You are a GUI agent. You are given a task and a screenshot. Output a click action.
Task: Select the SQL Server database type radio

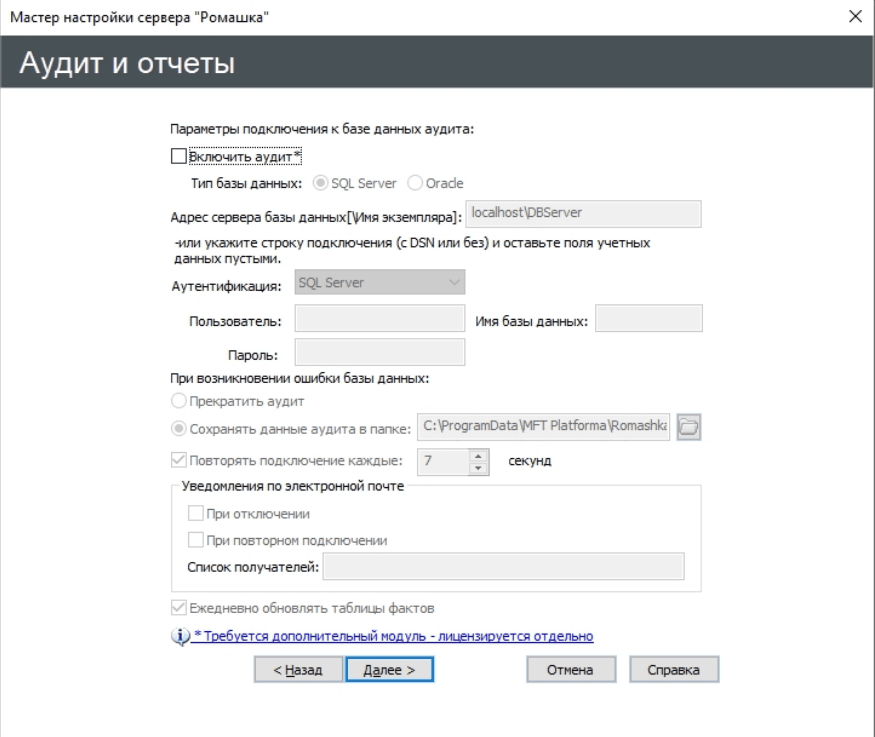coord(321,183)
